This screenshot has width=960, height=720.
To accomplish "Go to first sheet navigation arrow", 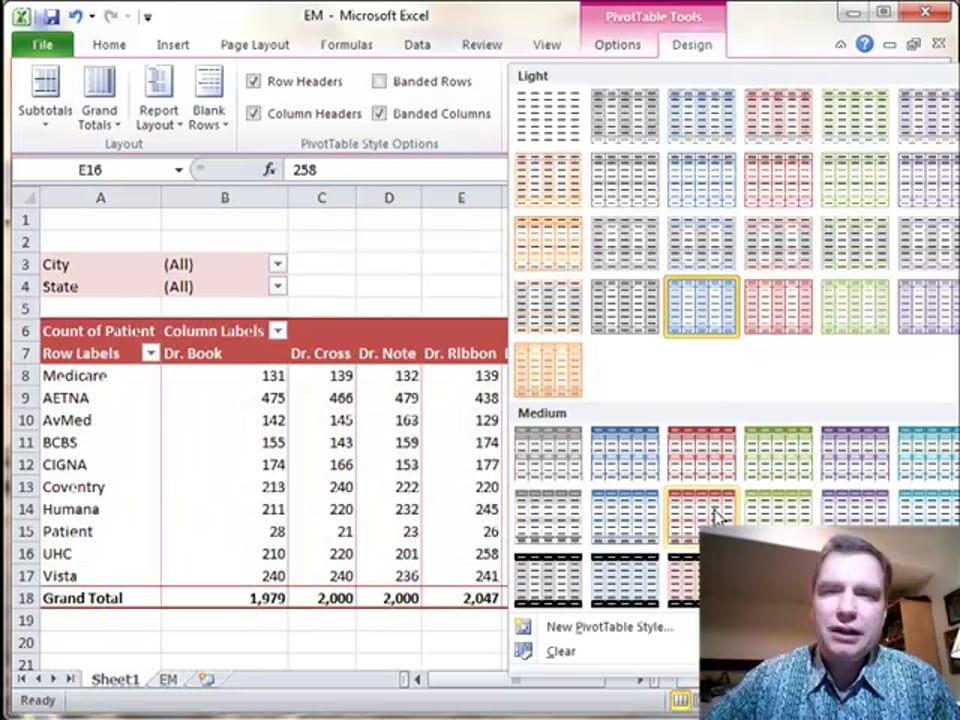I will (x=23, y=678).
